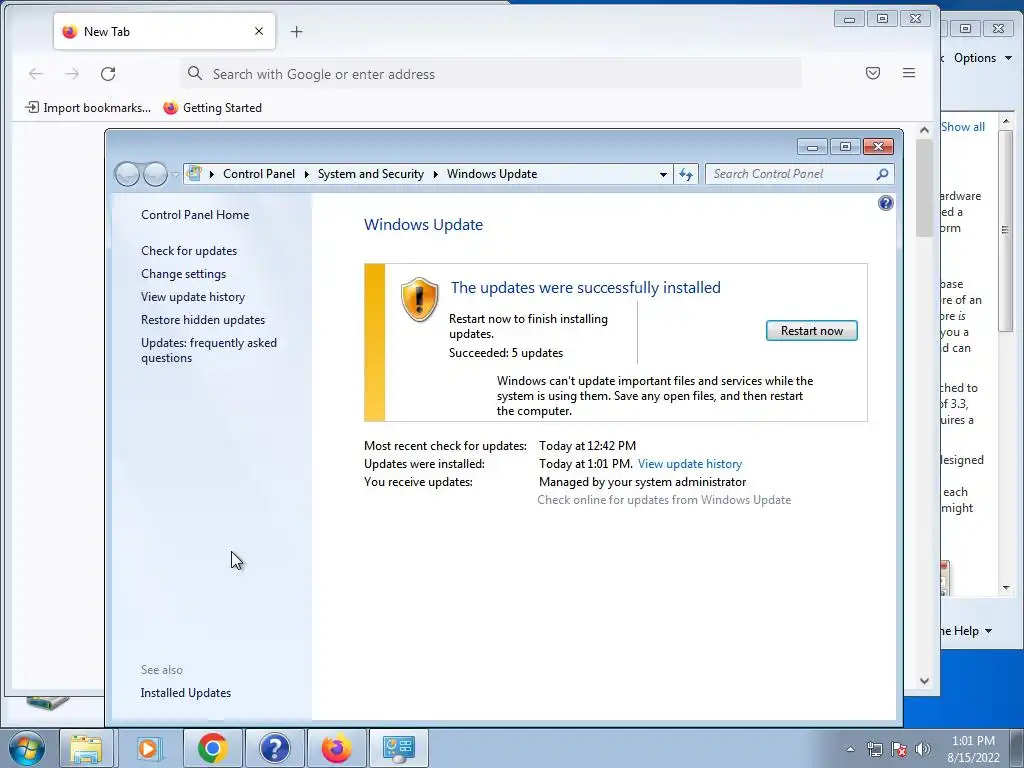This screenshot has width=1024, height=768.
Task: Click Firefox forward navigation arrow
Action: click(x=72, y=74)
